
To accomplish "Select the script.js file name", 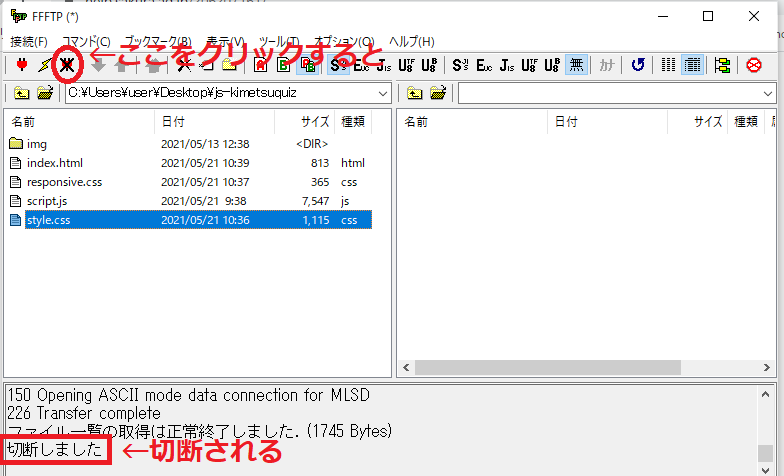I will click(x=47, y=201).
